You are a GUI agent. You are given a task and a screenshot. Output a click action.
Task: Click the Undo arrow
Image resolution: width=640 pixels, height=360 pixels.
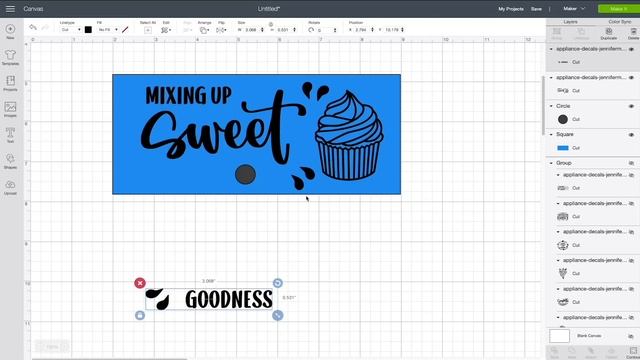tap(33, 28)
